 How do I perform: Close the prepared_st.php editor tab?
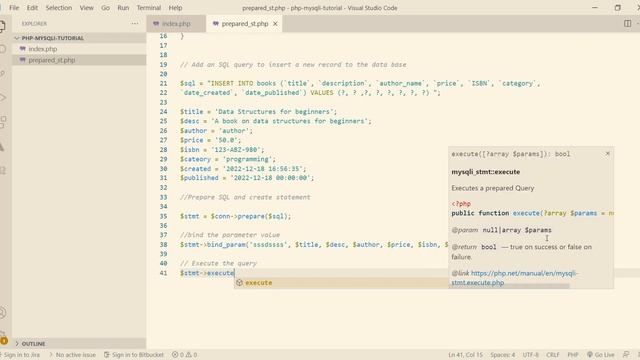pos(275,24)
